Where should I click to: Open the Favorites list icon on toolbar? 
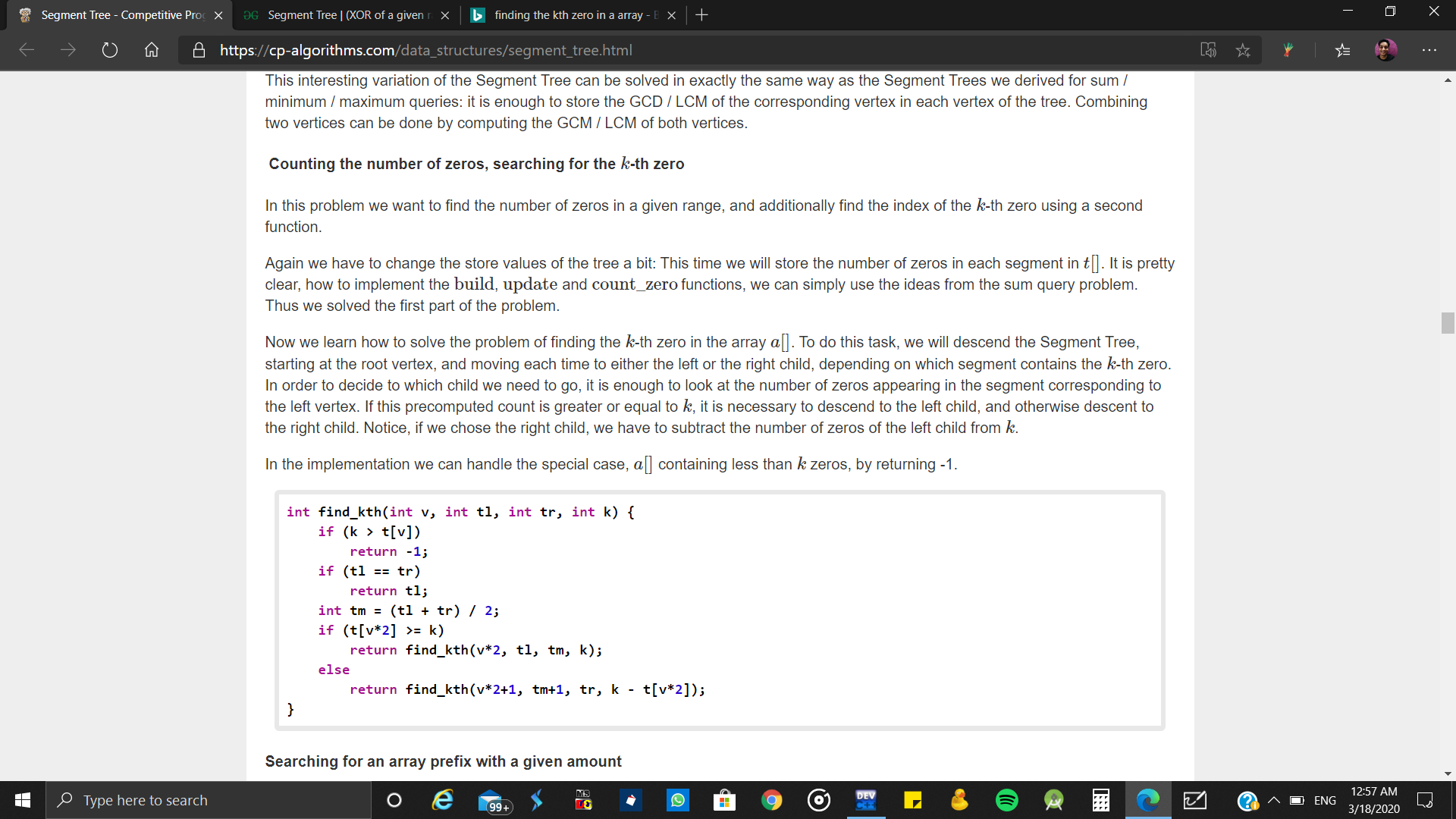(x=1342, y=50)
